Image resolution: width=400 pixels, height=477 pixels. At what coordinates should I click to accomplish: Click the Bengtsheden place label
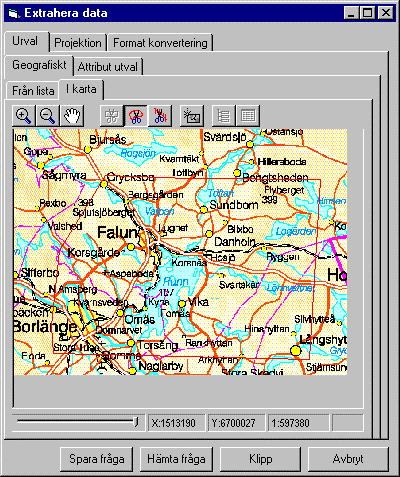coord(275,178)
